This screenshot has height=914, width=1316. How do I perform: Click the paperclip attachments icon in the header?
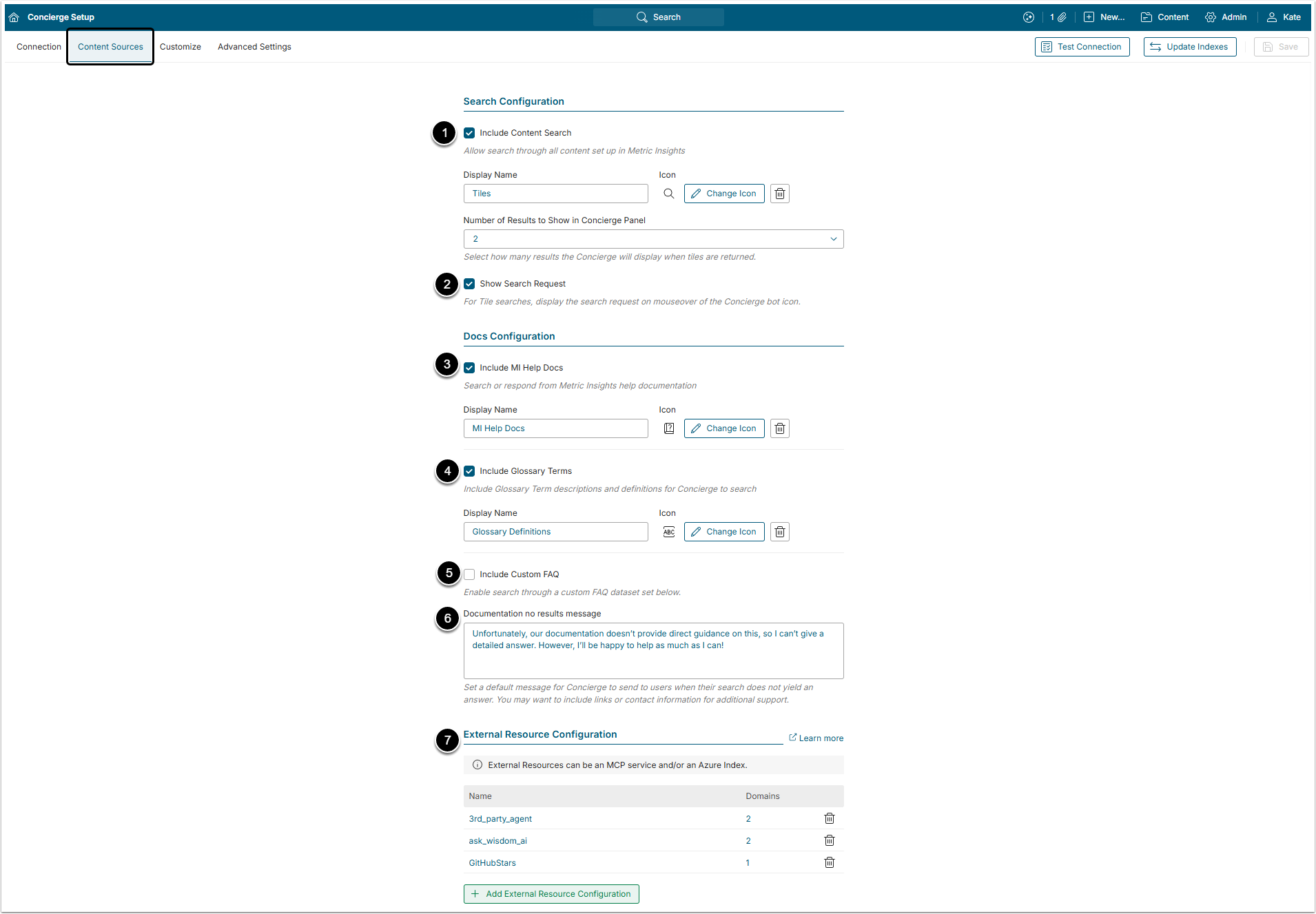tap(1062, 17)
